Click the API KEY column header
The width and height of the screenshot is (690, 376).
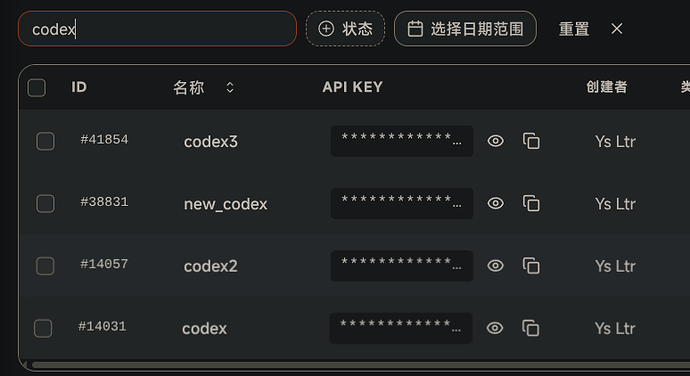pos(352,87)
